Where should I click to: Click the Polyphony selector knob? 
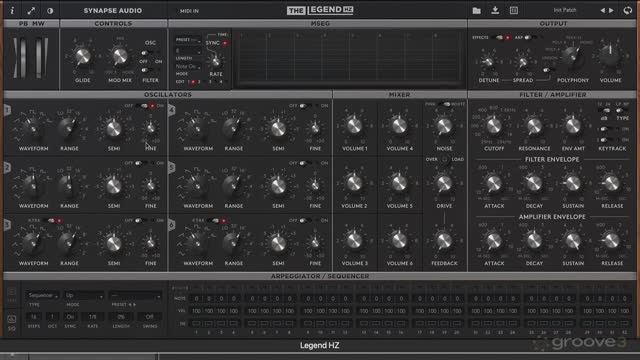[572, 55]
